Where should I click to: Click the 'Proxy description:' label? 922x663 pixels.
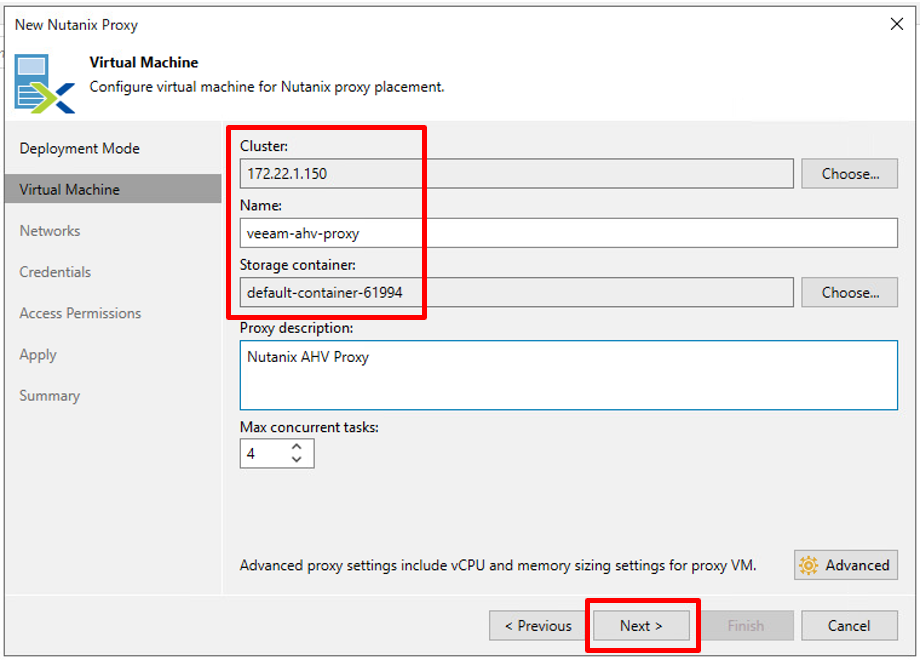(x=296, y=328)
